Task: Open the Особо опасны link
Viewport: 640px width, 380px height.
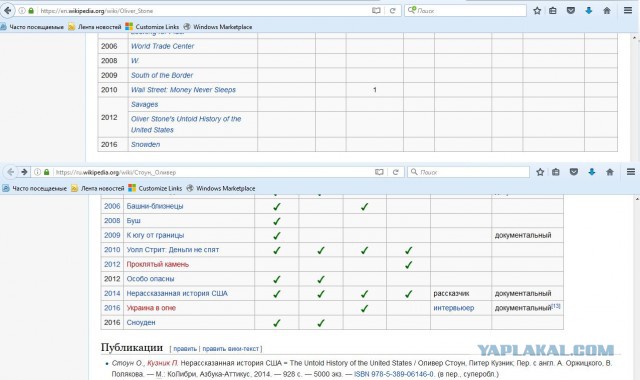Action: pyautogui.click(x=150, y=279)
